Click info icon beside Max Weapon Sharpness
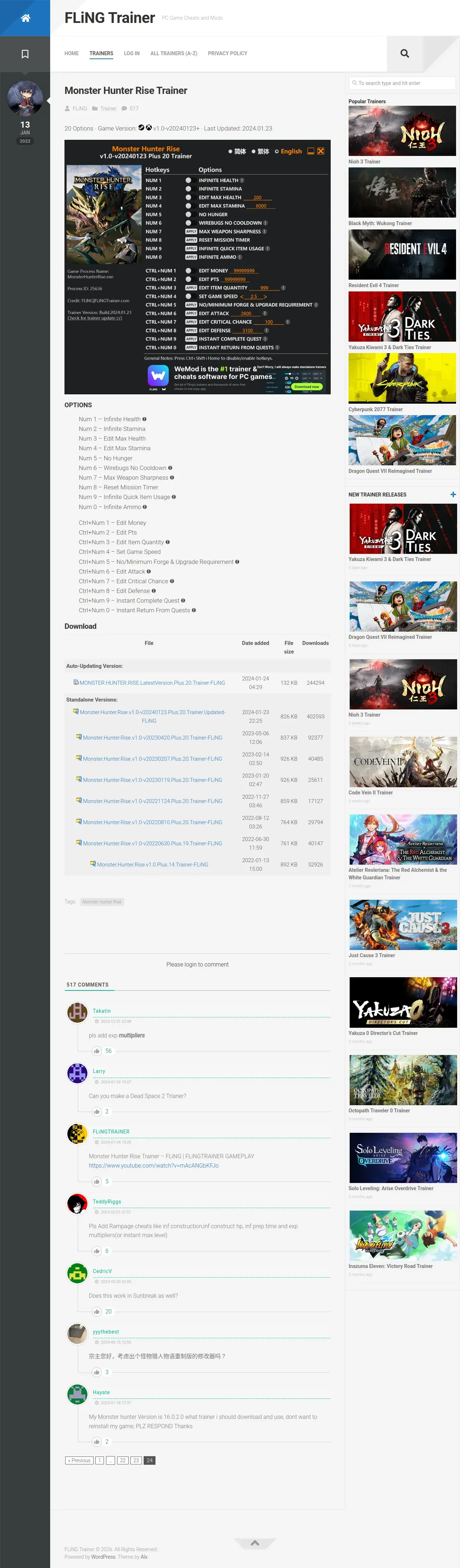460x1568 pixels. [172, 478]
